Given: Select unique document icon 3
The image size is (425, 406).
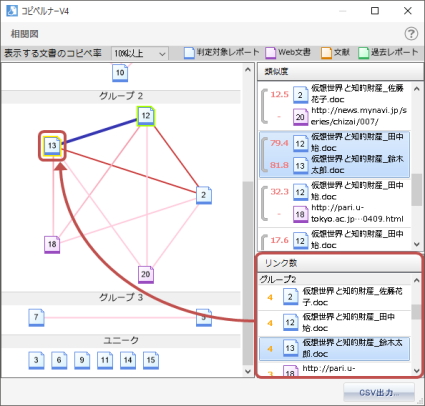Looking at the screenshot, I should pos(36,360).
